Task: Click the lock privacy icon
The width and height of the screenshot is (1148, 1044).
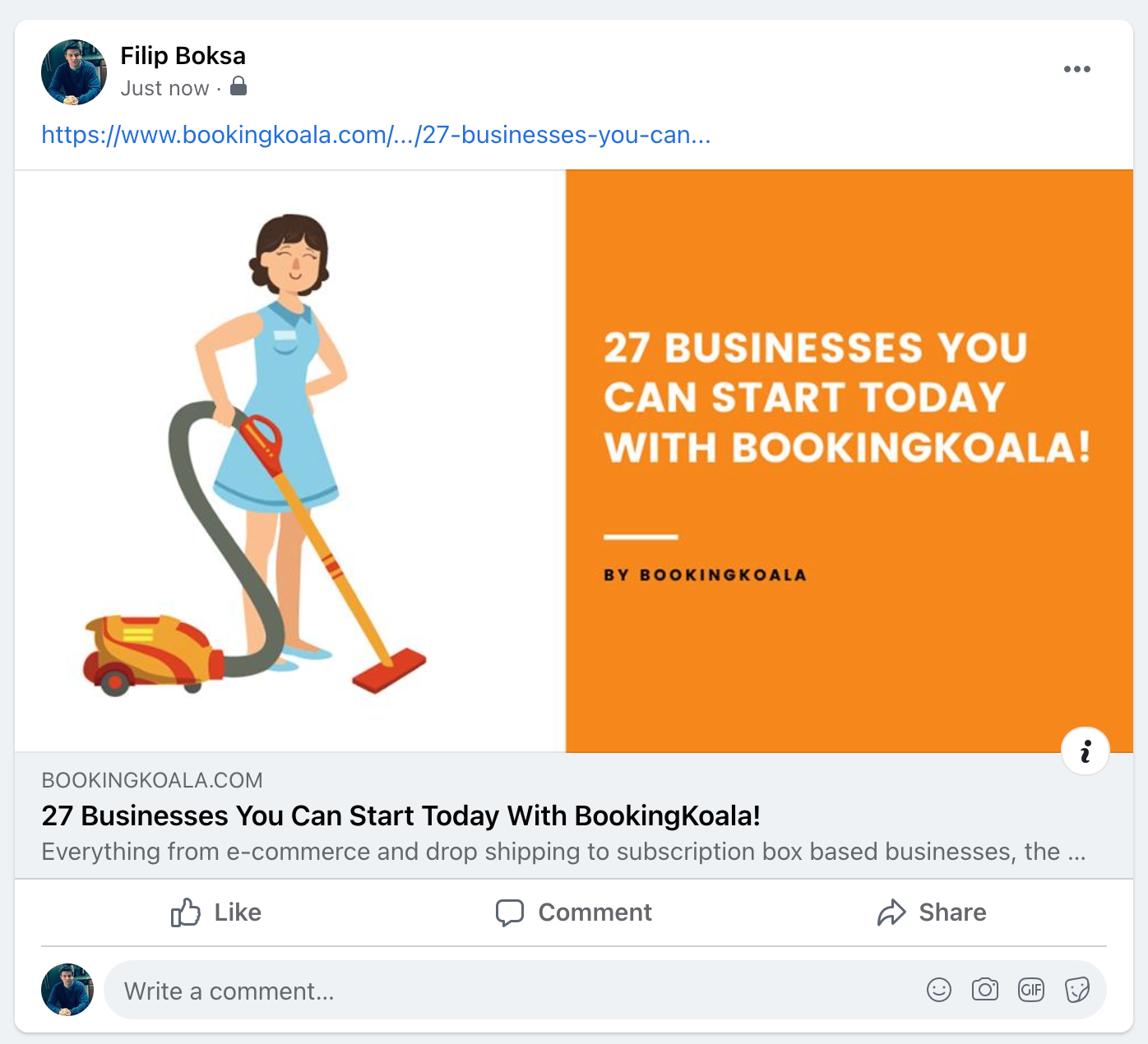Action: pos(238,86)
